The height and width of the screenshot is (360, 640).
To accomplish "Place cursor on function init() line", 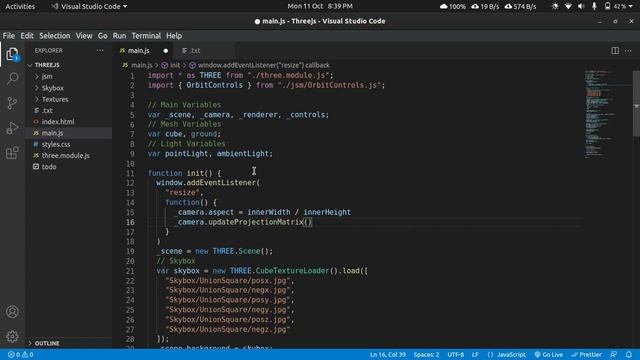I will click(184, 173).
